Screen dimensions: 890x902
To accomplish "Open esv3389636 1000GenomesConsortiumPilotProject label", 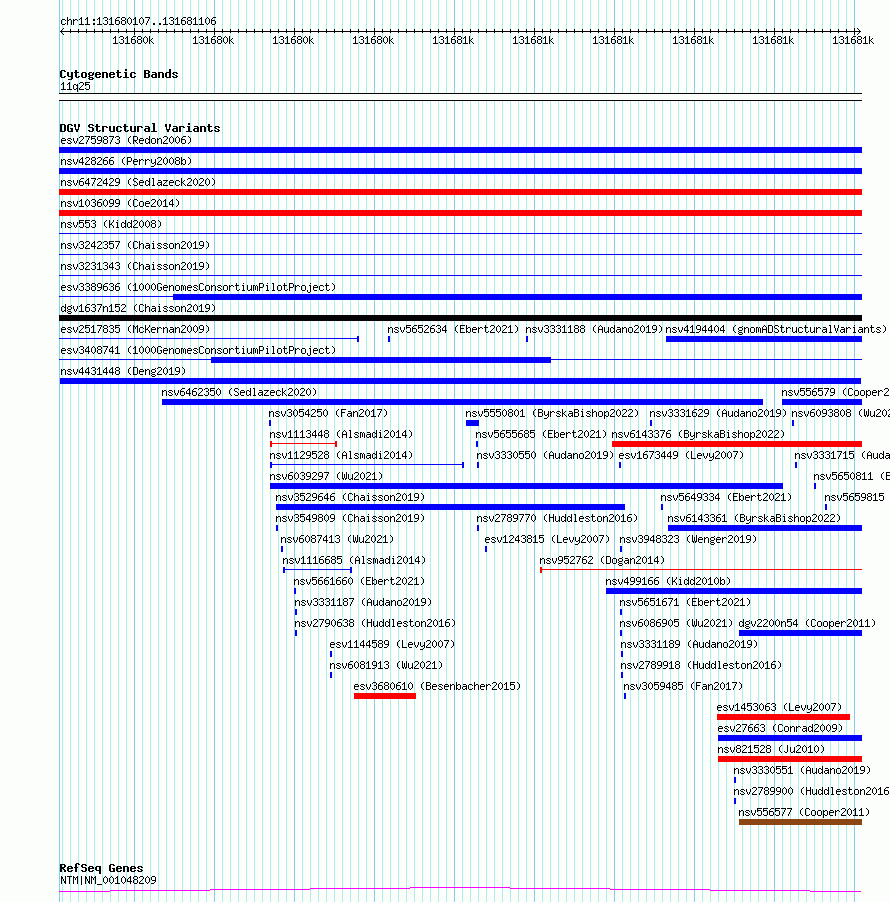I will click(x=198, y=288).
